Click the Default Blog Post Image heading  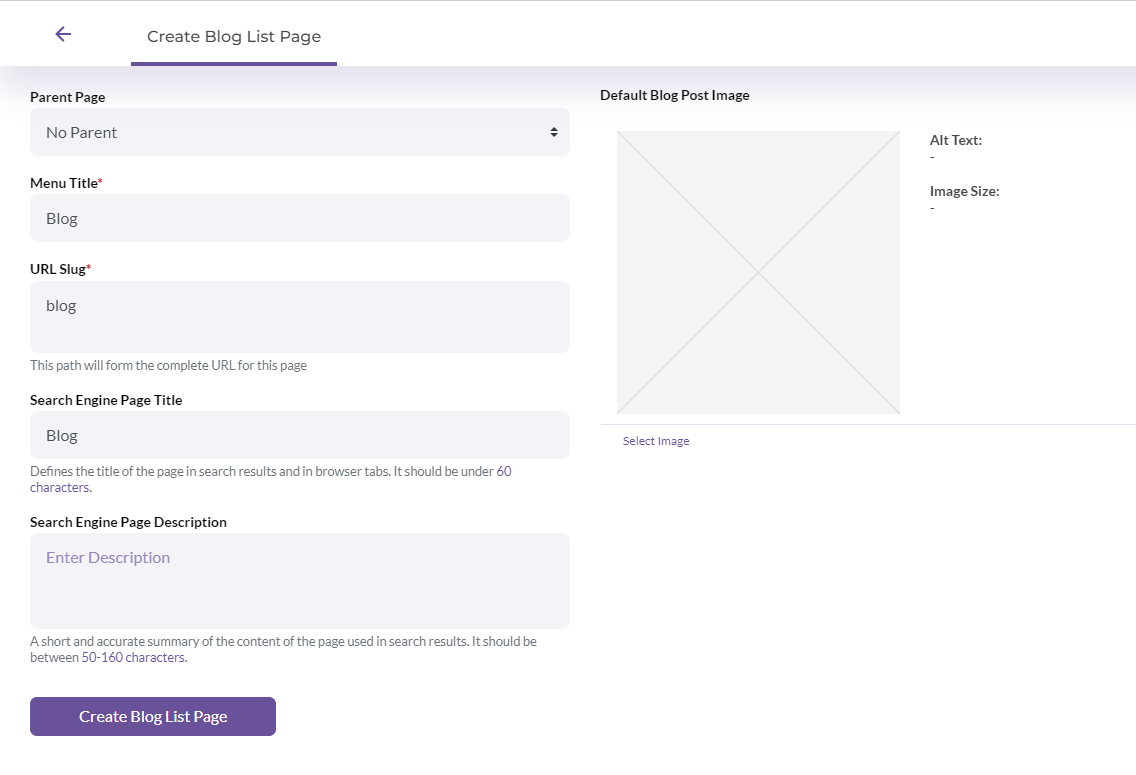(674, 95)
